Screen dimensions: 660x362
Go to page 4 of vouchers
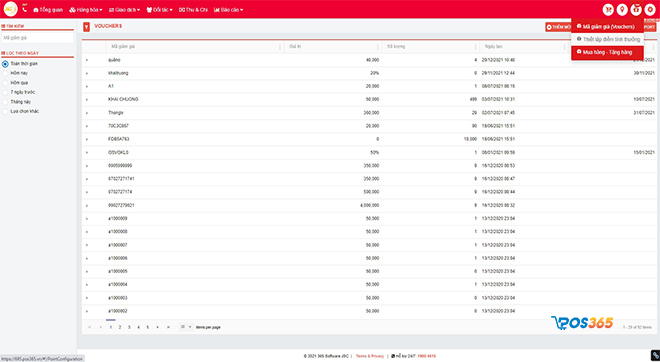(138, 327)
